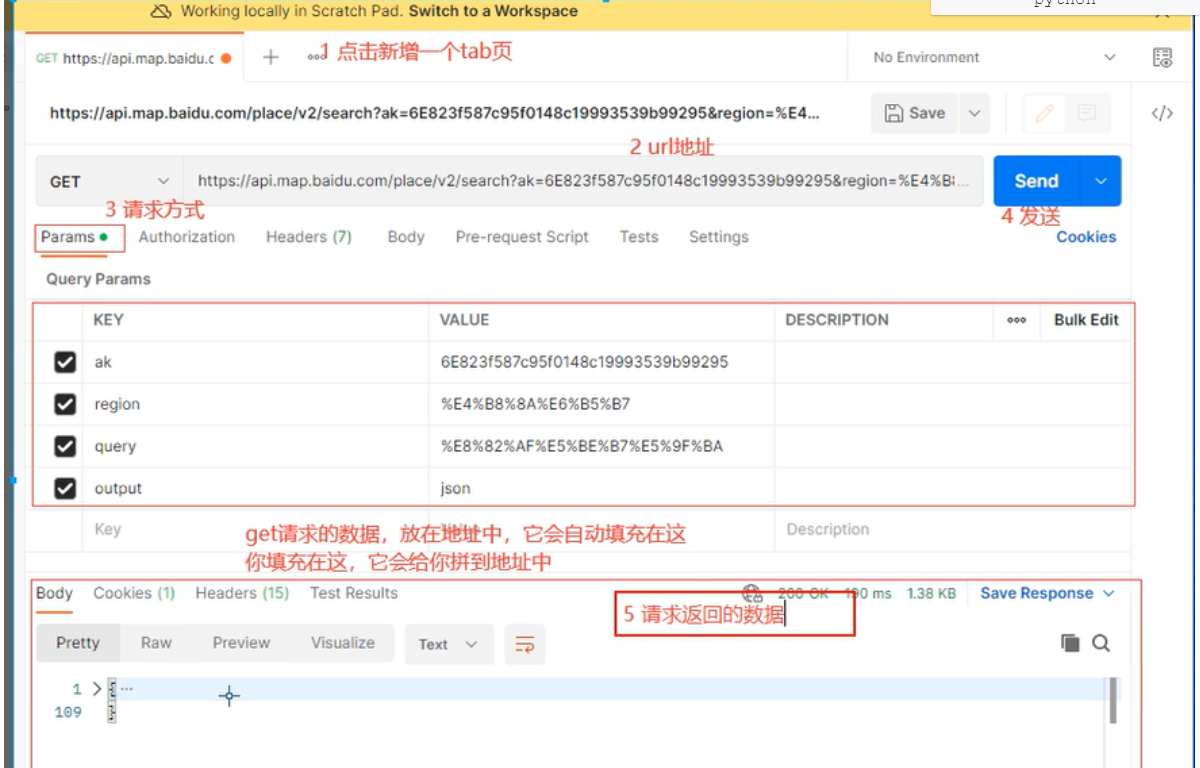Open the No Environment dropdown
The width and height of the screenshot is (1200, 768).
click(995, 57)
